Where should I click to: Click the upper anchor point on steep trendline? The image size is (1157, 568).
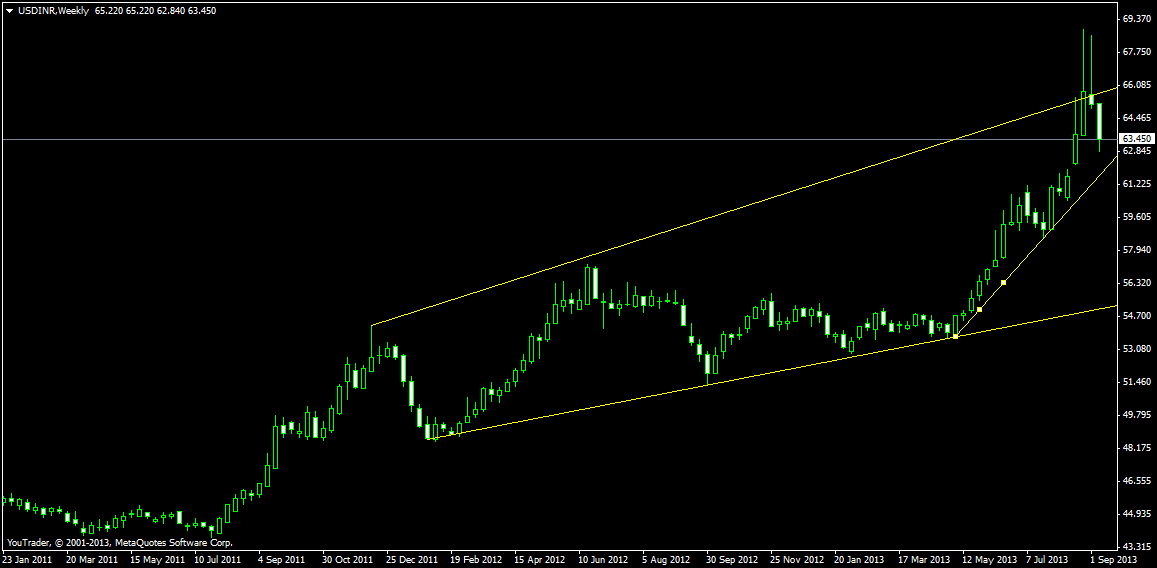[1003, 283]
